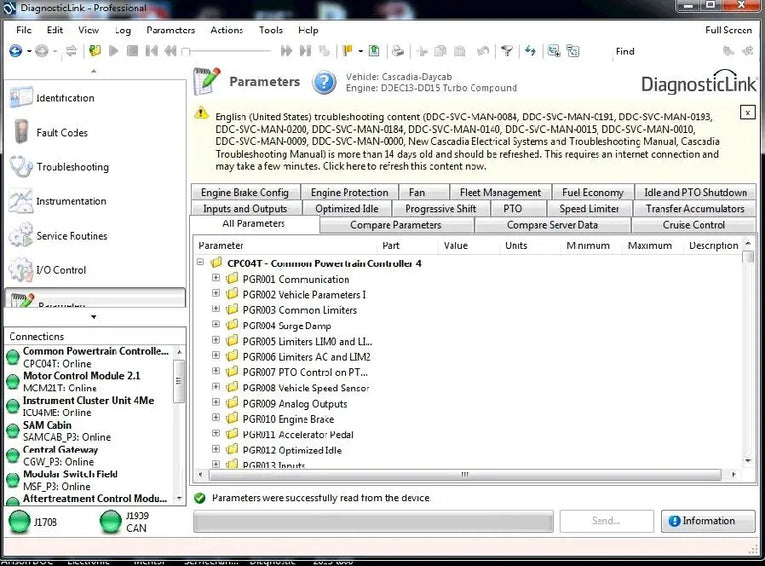The height and width of the screenshot is (566, 765).
Task: Click the blue help question mark icon
Action: pos(324,82)
